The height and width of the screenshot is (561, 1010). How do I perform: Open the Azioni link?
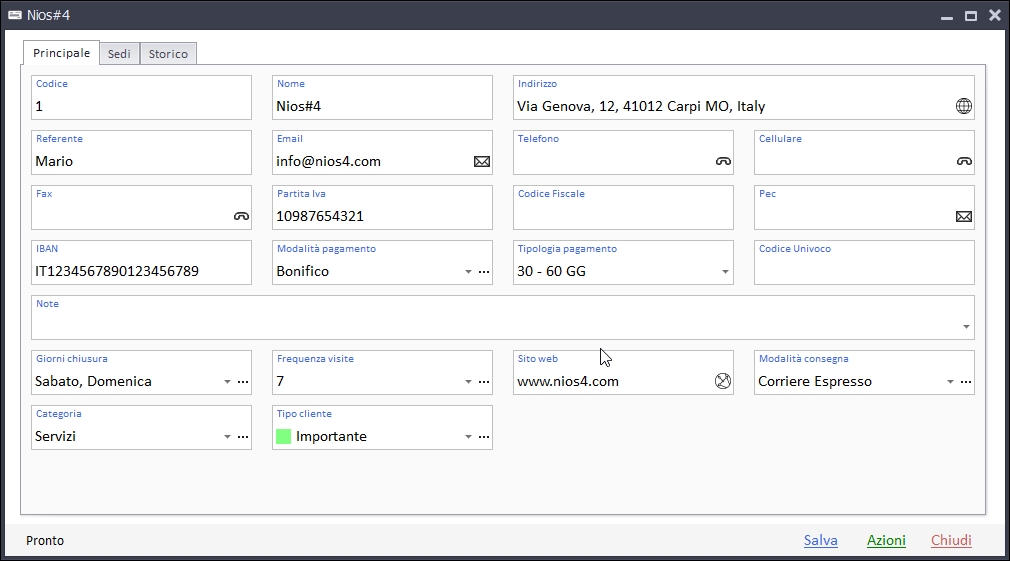pos(886,540)
